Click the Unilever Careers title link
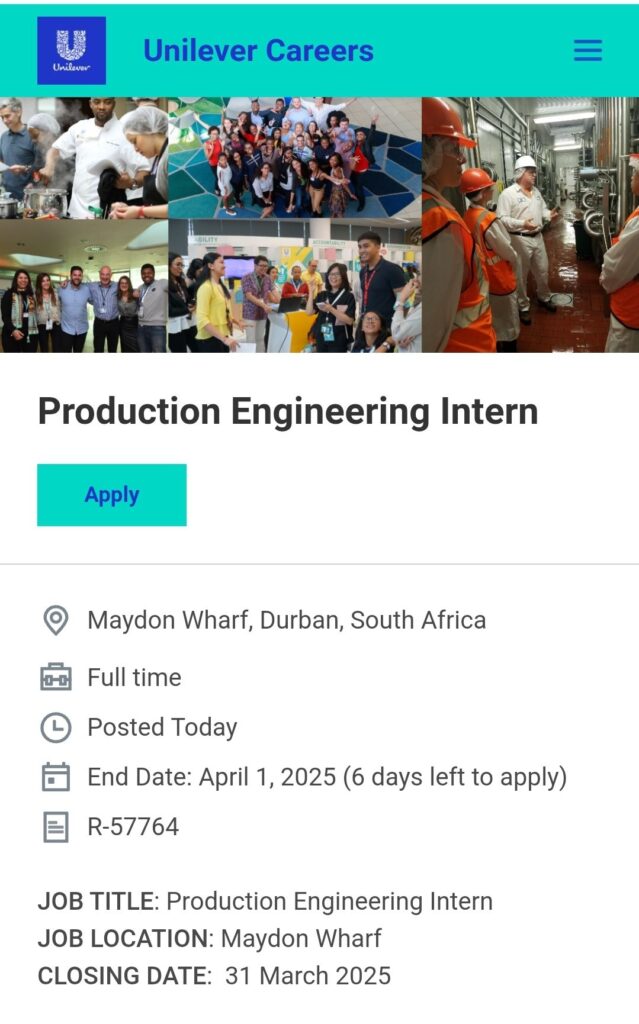Viewport: 639px width, 1024px height. [x=258, y=50]
